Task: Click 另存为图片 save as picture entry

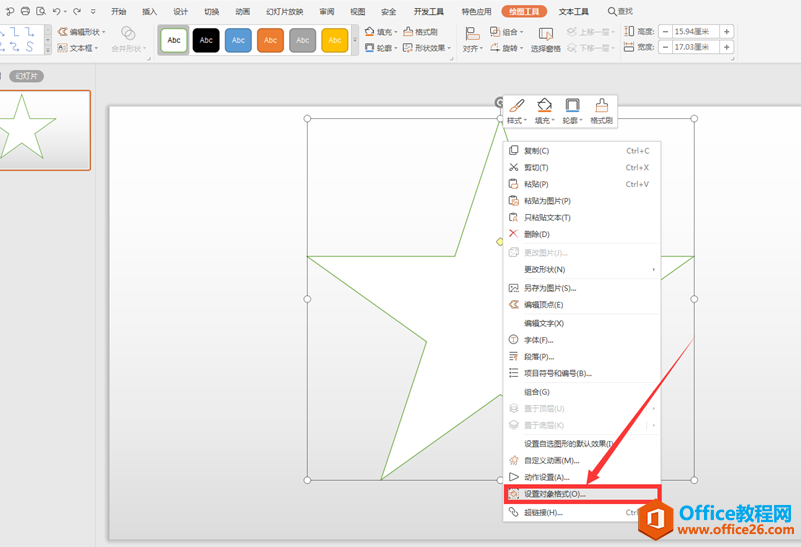Action: 549,288
